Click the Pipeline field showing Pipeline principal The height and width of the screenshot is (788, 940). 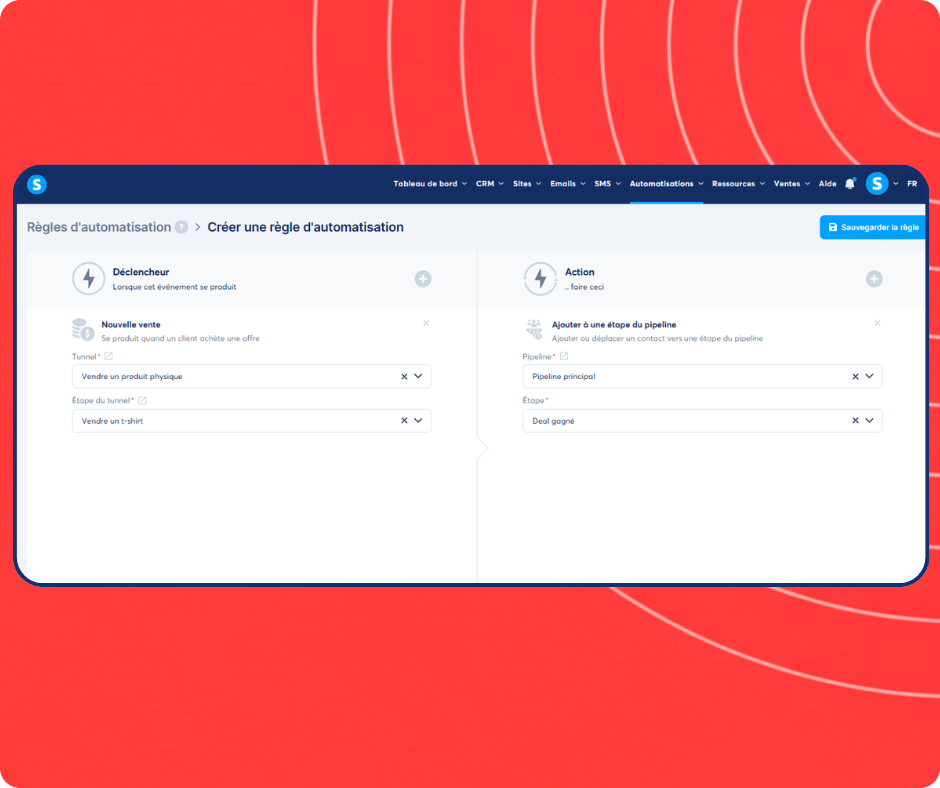point(702,377)
